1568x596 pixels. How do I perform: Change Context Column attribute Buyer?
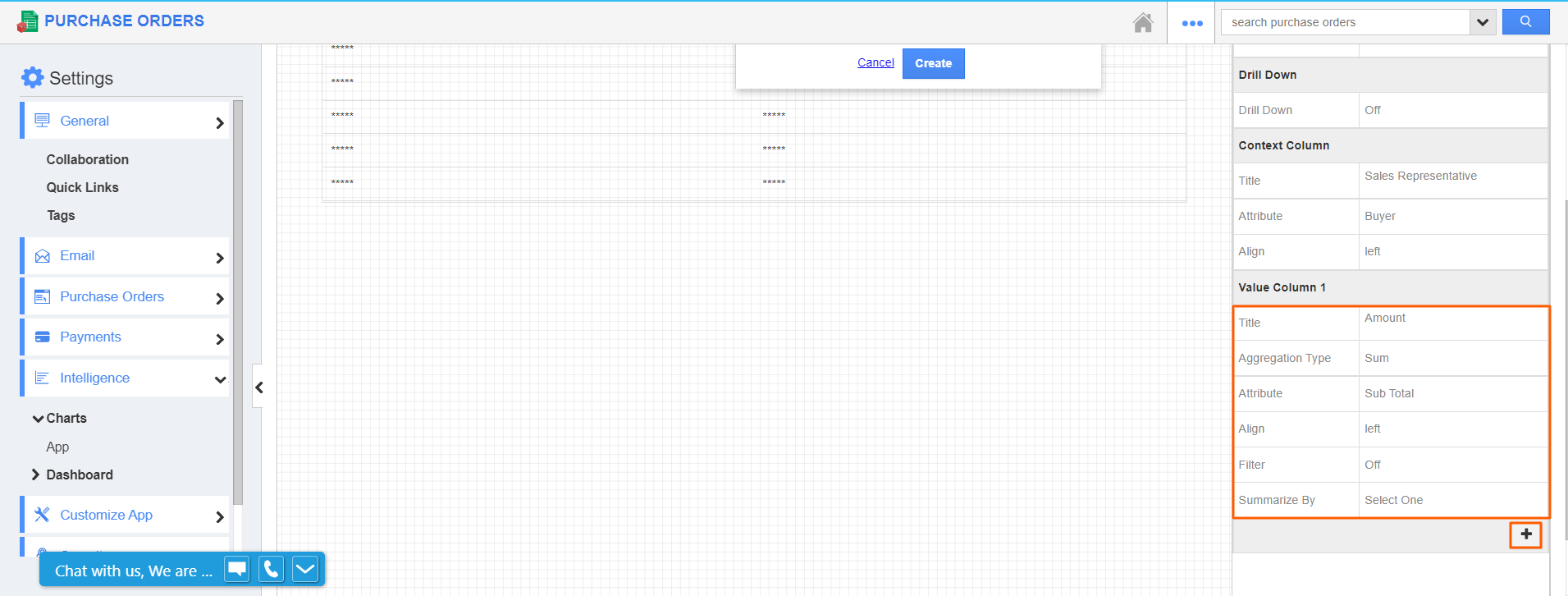pos(1453,216)
